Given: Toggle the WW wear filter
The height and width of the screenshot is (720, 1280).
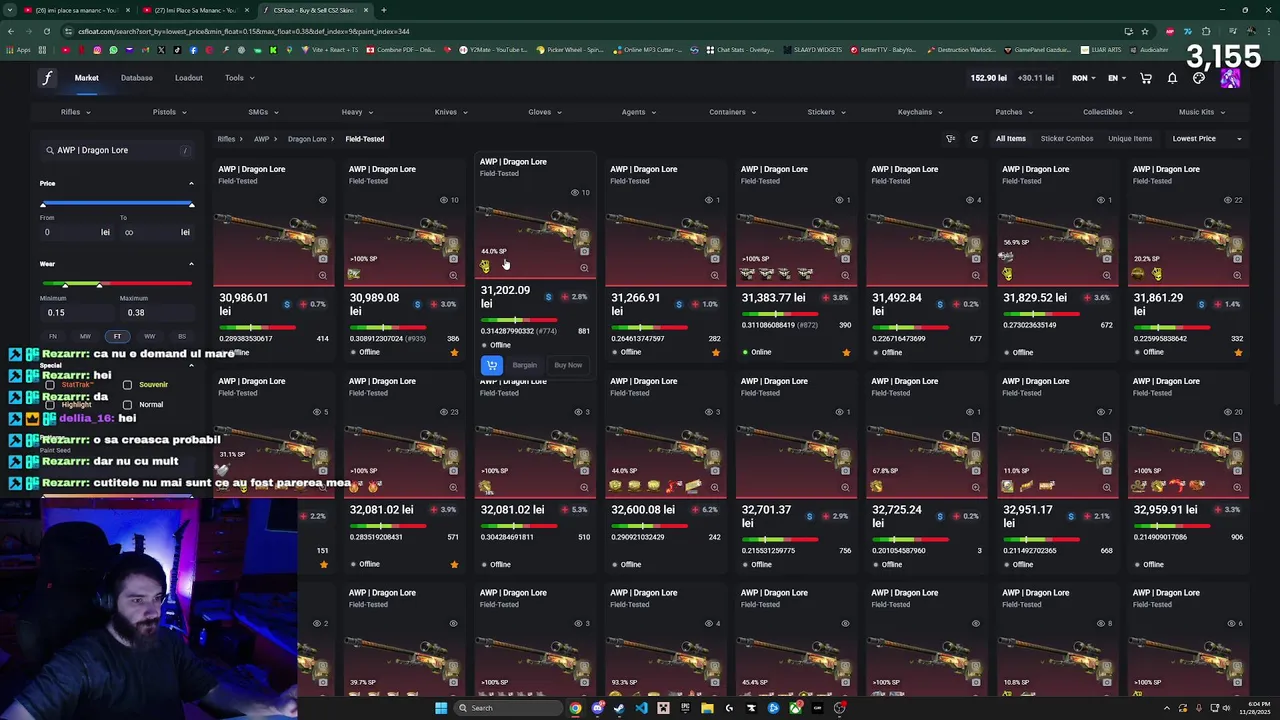Looking at the screenshot, I should coord(149,336).
